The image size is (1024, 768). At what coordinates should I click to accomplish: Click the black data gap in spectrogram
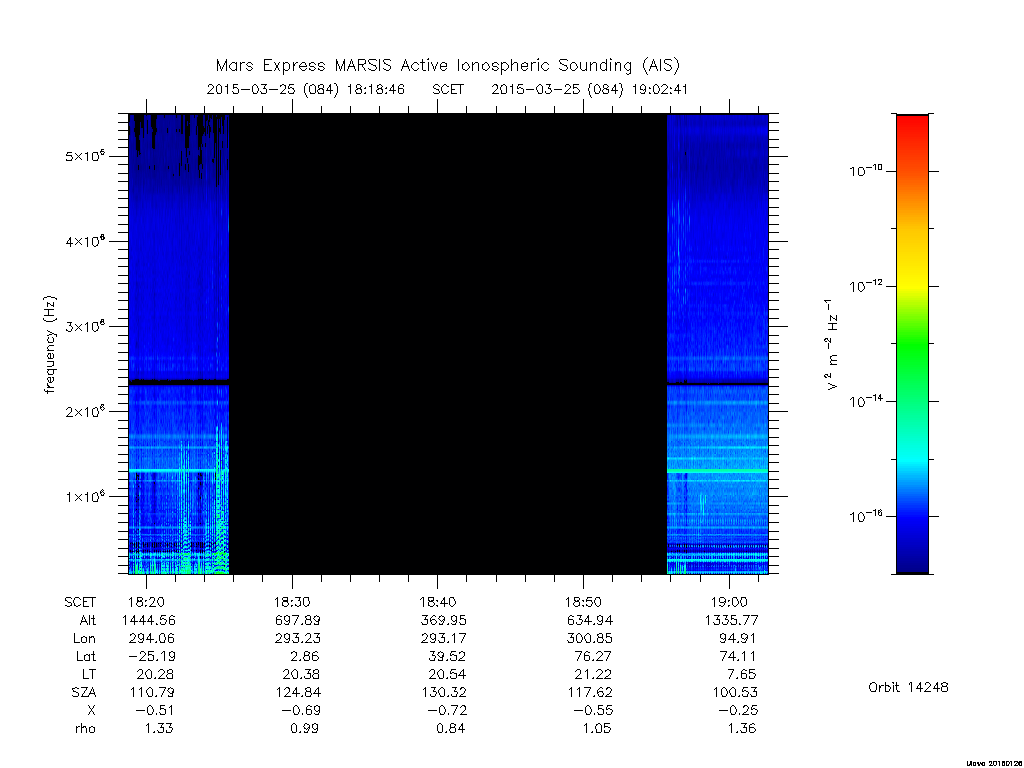click(x=448, y=344)
